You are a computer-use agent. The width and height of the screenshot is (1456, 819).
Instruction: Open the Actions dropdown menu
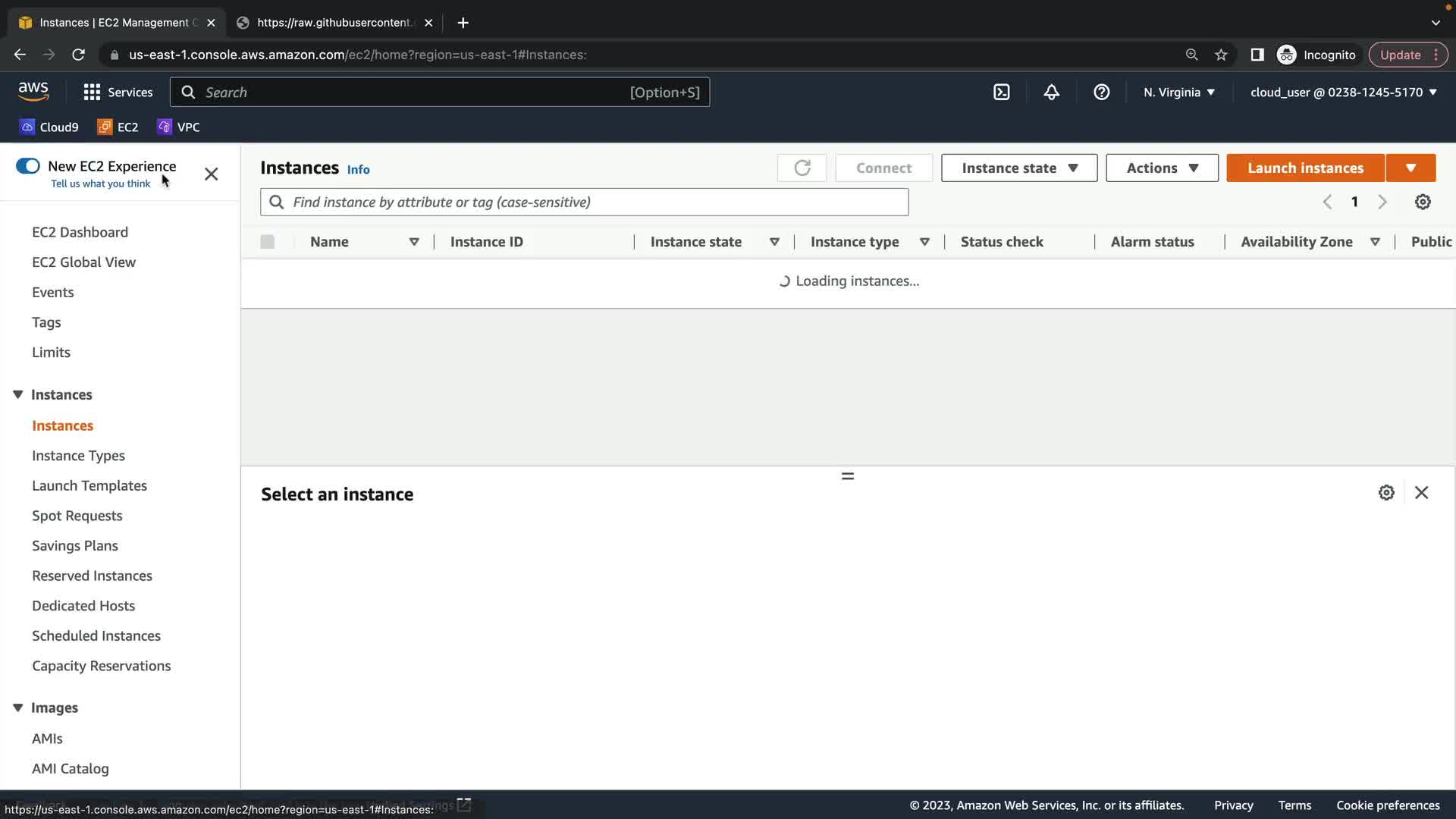[1161, 168]
